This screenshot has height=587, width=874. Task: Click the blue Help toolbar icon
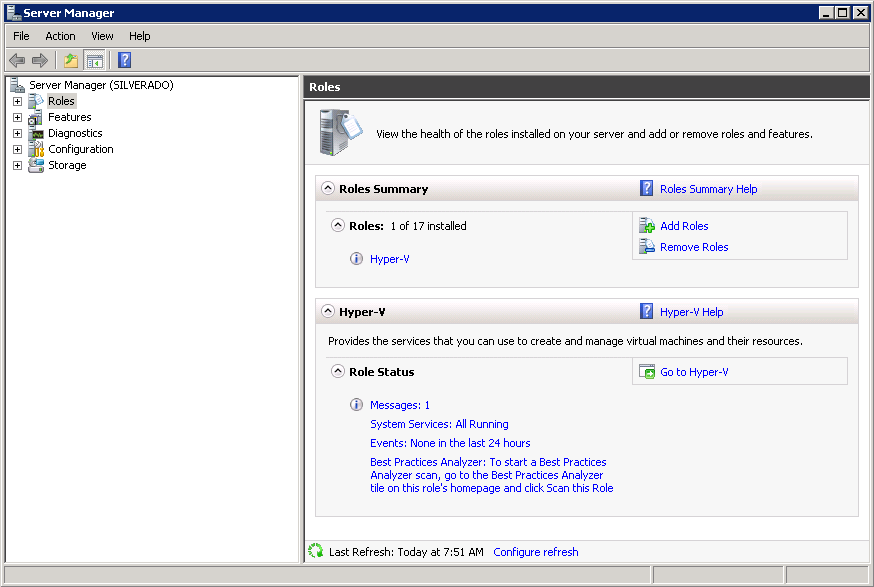pyautogui.click(x=124, y=60)
